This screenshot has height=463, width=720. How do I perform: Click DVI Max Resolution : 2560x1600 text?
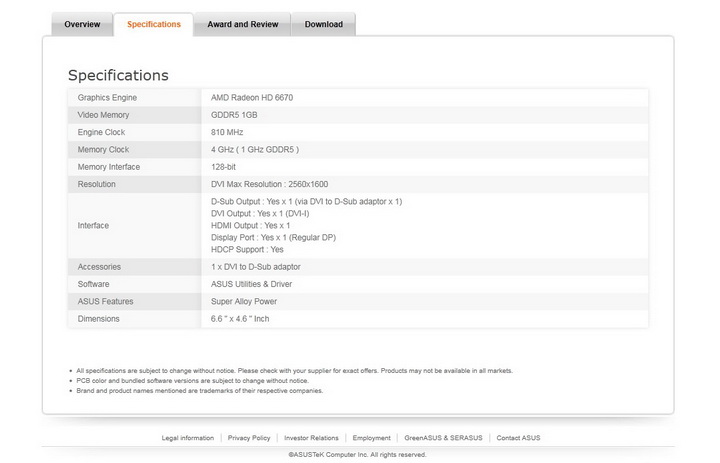point(270,184)
